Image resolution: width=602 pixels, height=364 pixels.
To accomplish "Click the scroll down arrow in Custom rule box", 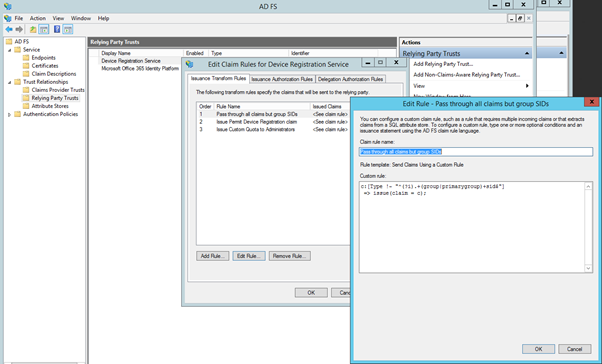I will [588, 268].
